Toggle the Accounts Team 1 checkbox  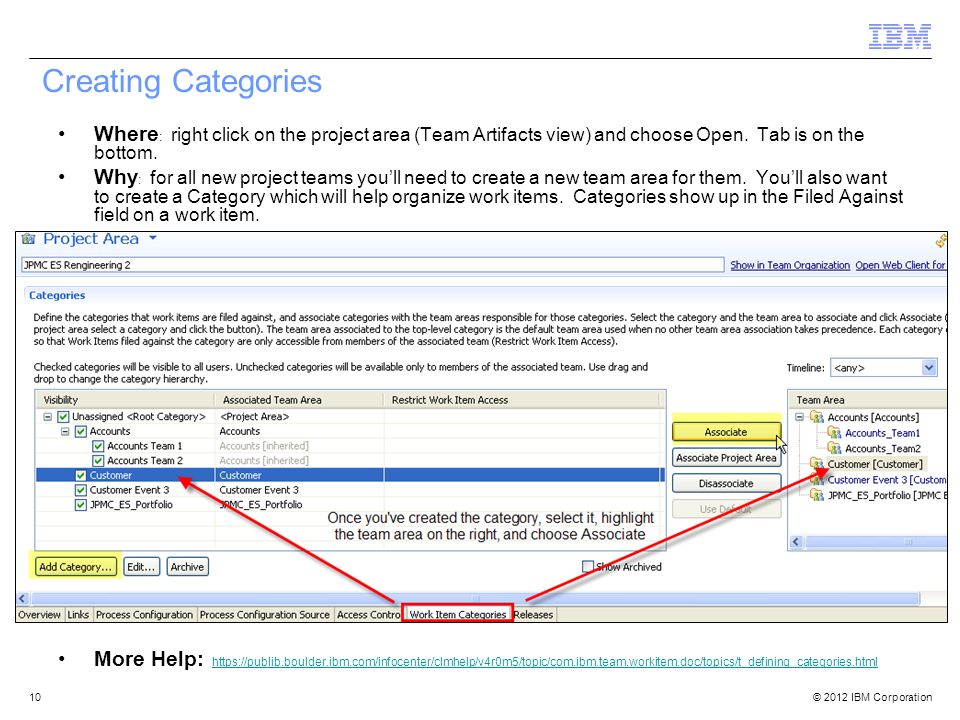point(98,446)
